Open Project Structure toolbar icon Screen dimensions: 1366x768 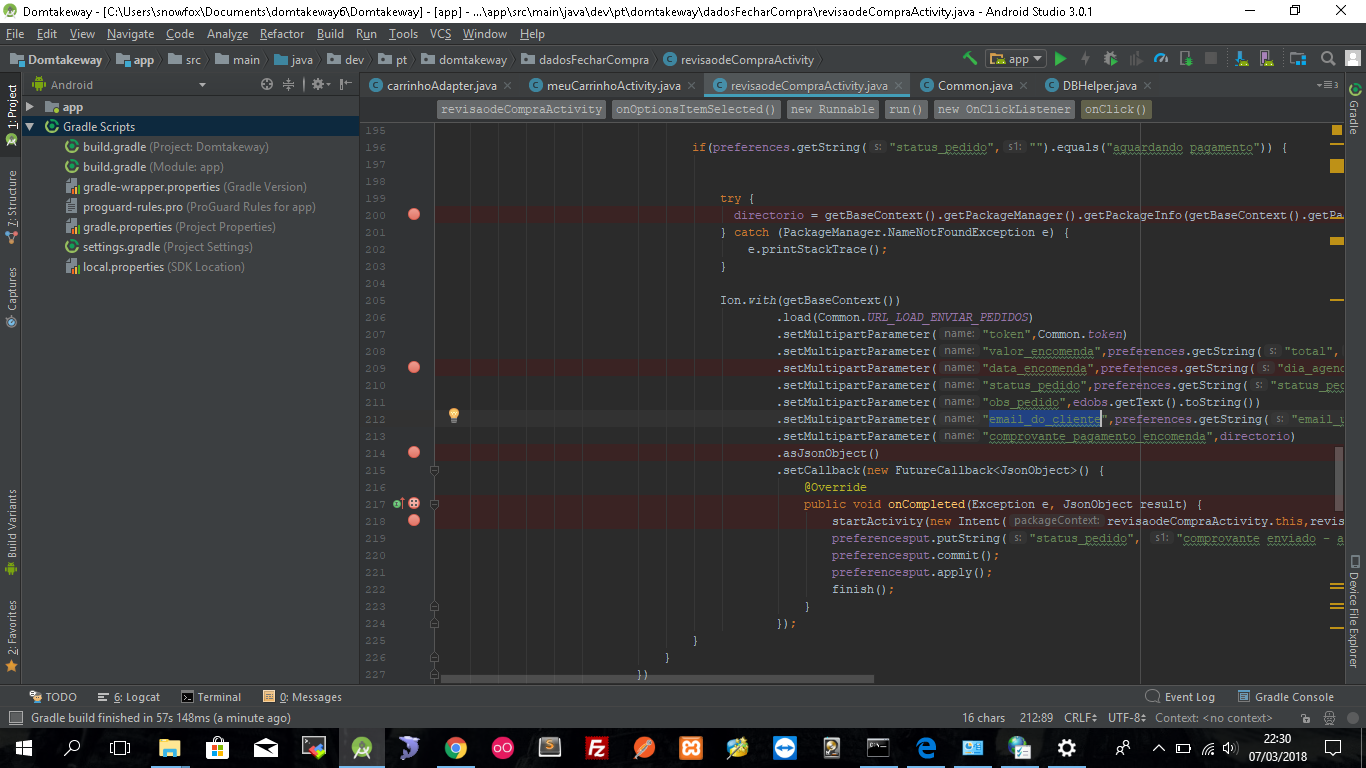coord(1298,59)
